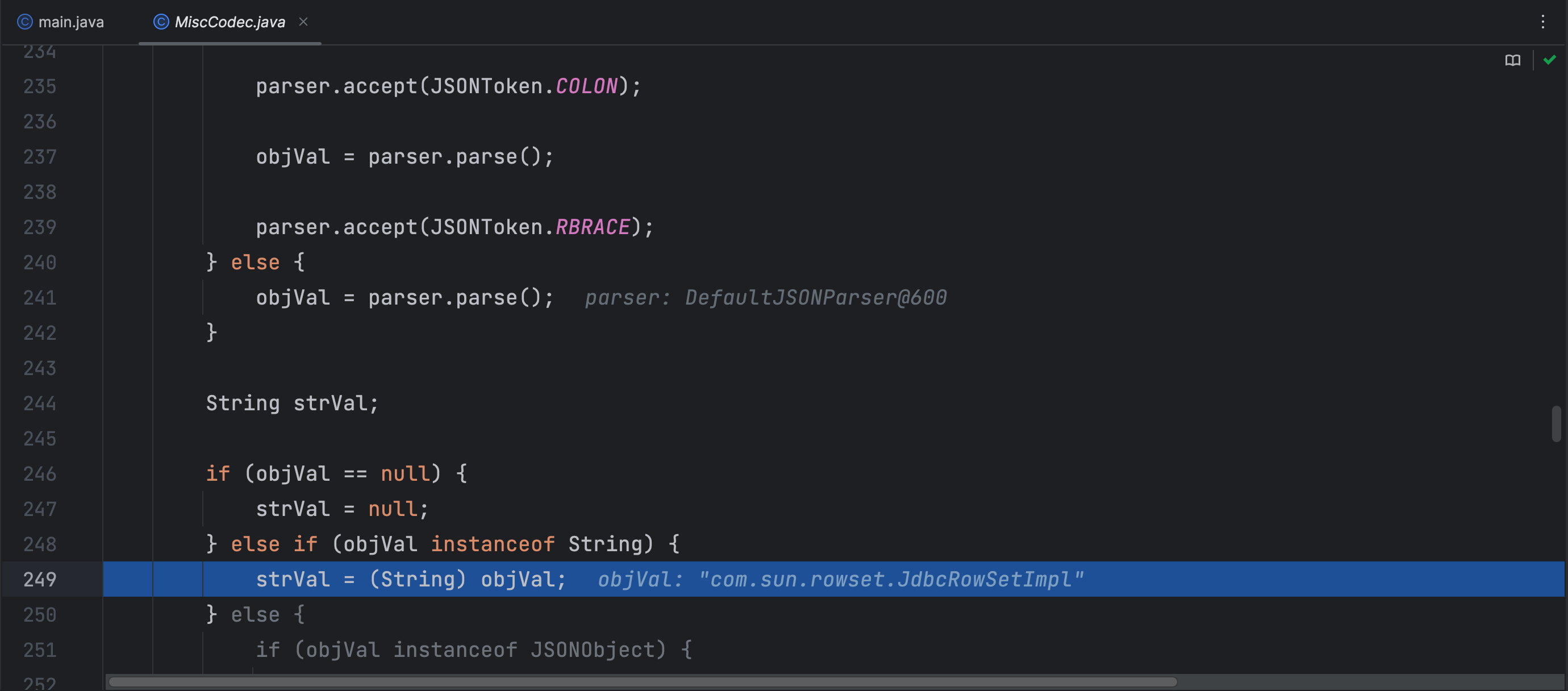
Task: Click gutter line number 235
Action: tap(40, 86)
